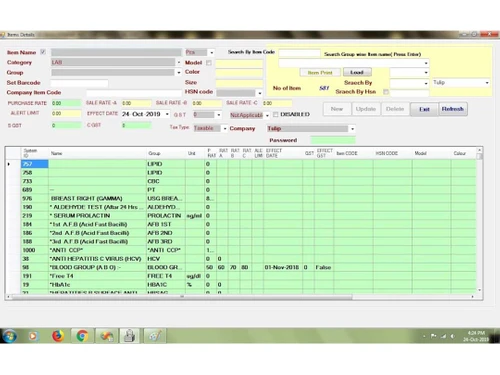Click the Size input field
Viewport: 500px width, 375px height.
tap(239, 83)
